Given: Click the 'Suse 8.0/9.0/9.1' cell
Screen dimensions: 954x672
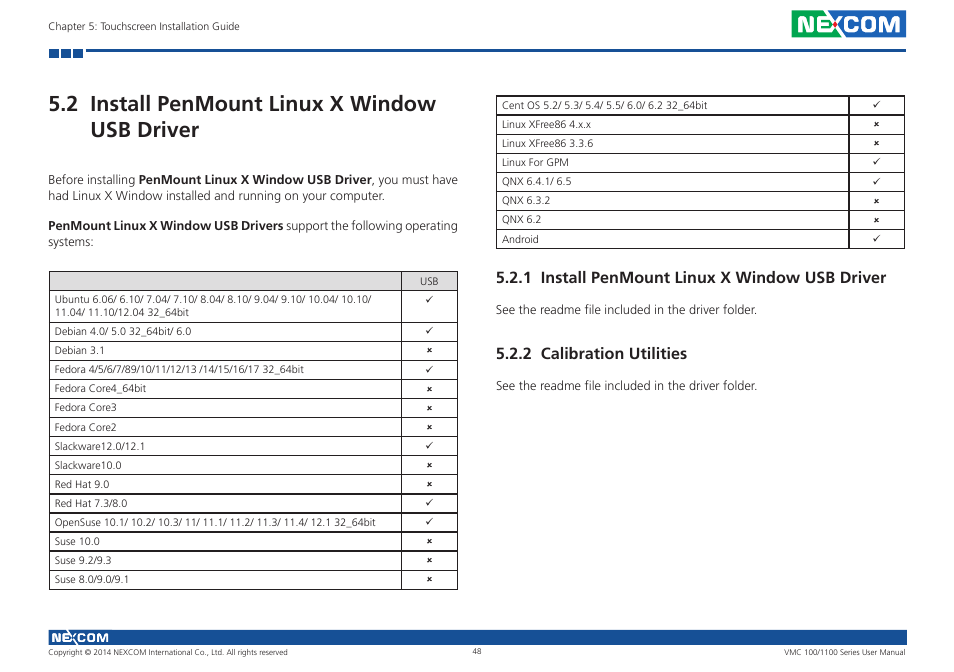Looking at the screenshot, I should [226, 580].
